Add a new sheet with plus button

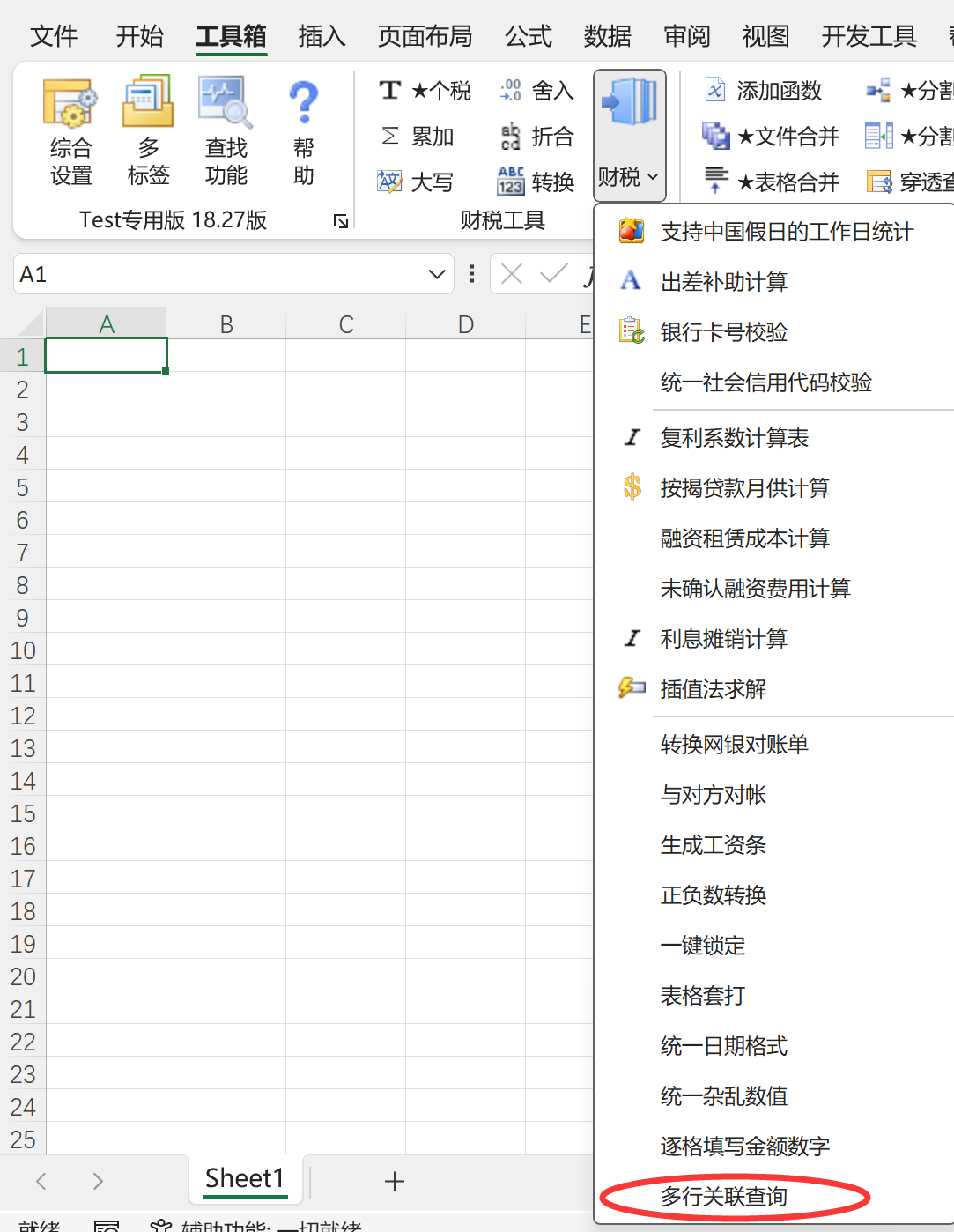(395, 1182)
